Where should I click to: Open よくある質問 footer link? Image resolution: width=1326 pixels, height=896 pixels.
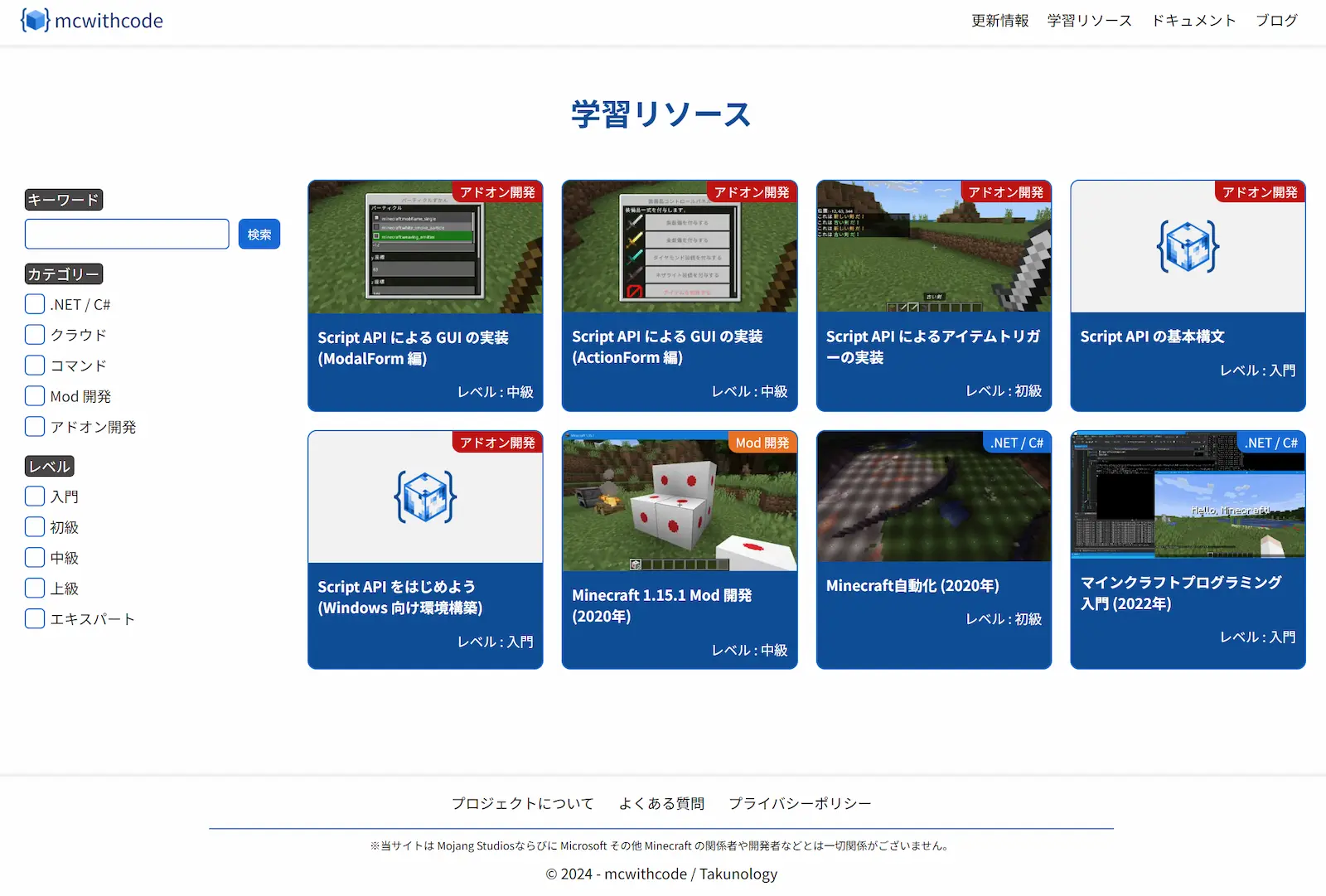[661, 803]
